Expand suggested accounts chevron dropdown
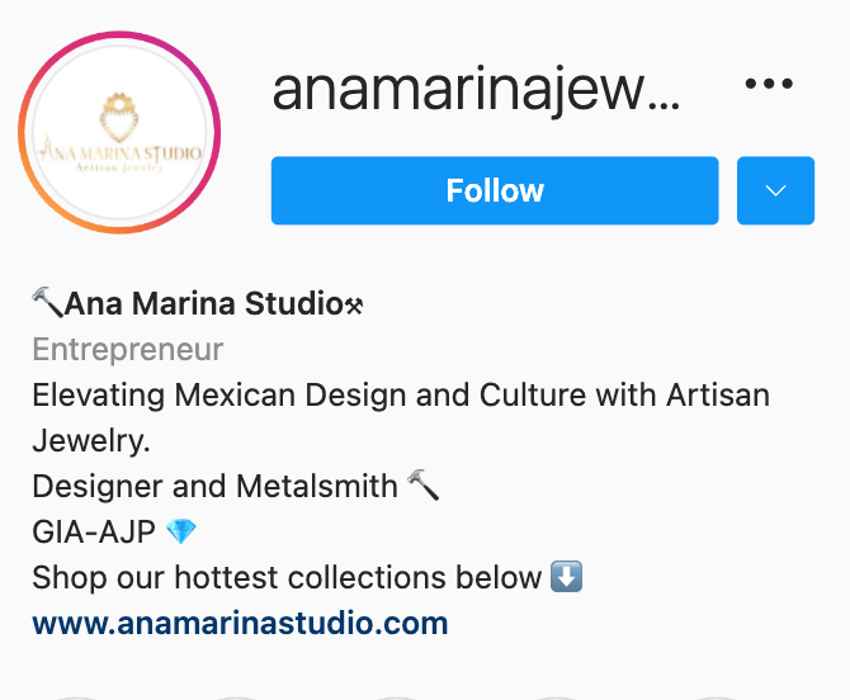 click(775, 190)
